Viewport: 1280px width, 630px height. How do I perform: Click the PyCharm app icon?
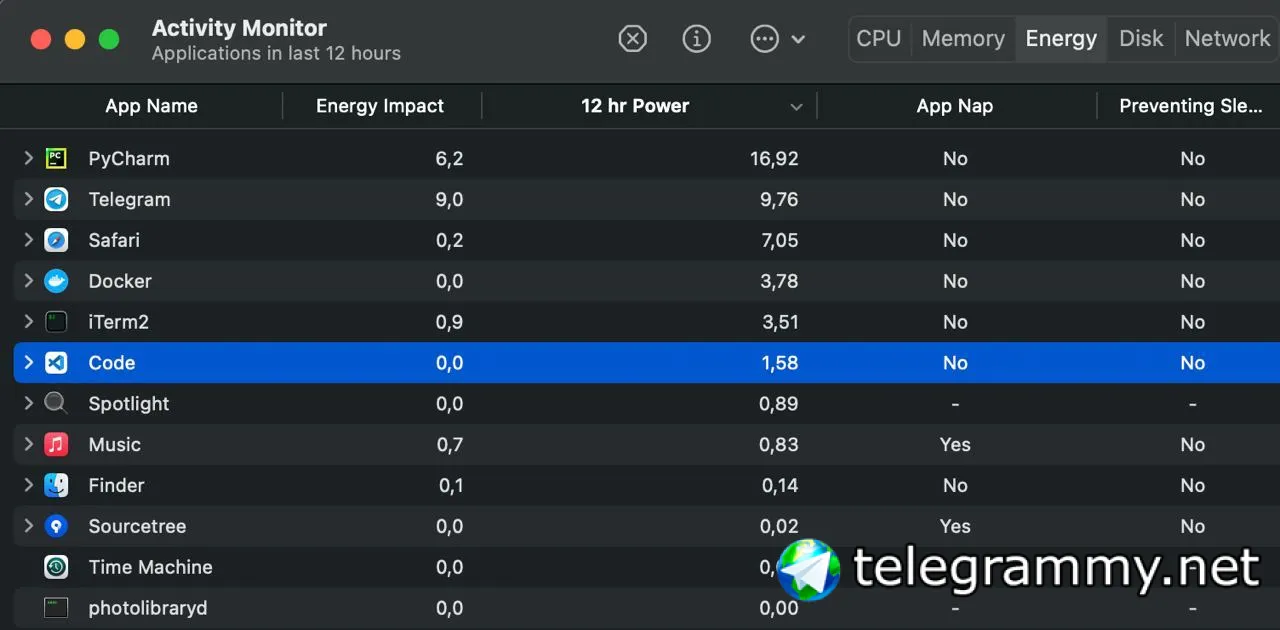(56, 158)
